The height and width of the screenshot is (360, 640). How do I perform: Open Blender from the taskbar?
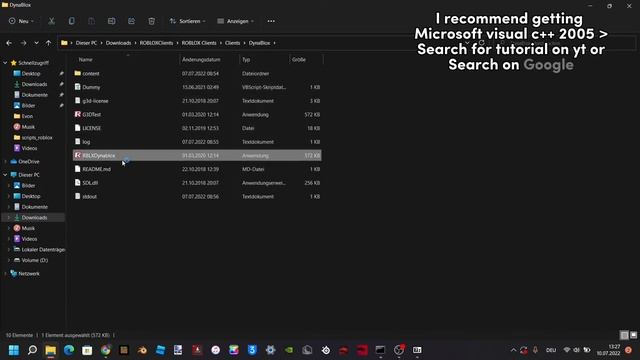(142, 350)
